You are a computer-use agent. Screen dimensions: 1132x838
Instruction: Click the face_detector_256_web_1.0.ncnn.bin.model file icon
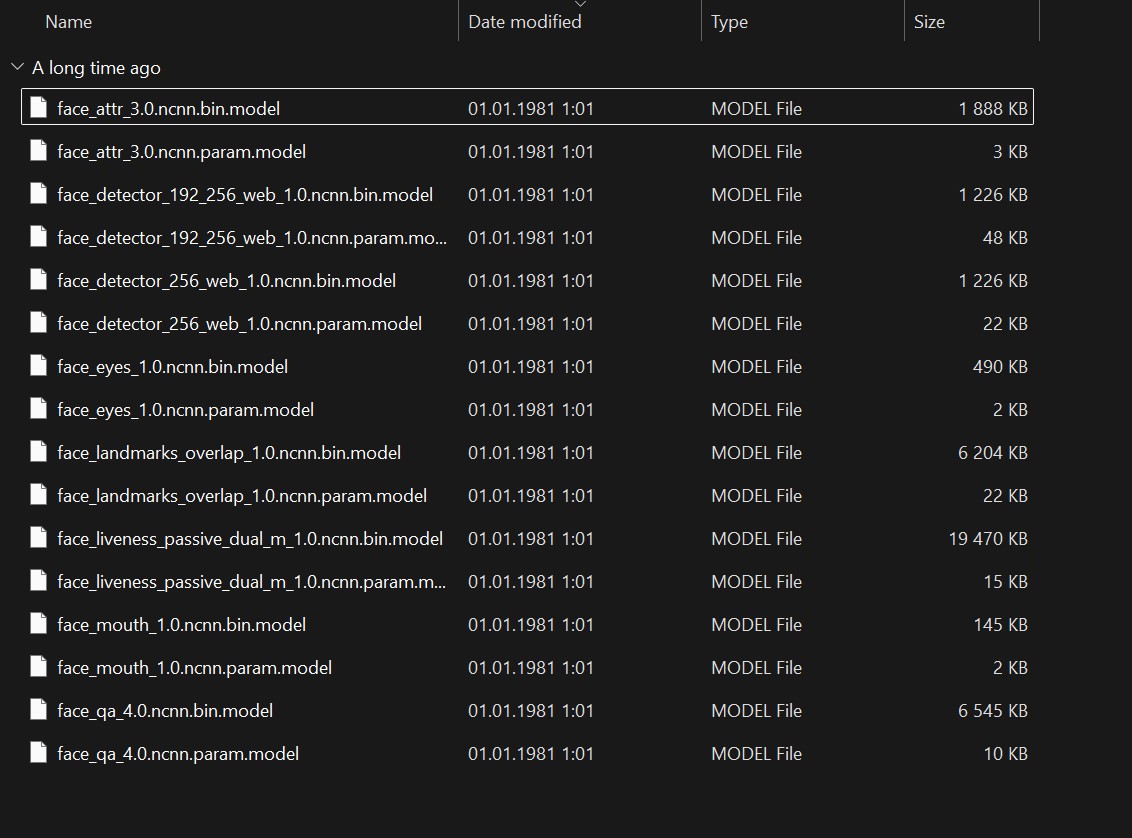(x=39, y=280)
